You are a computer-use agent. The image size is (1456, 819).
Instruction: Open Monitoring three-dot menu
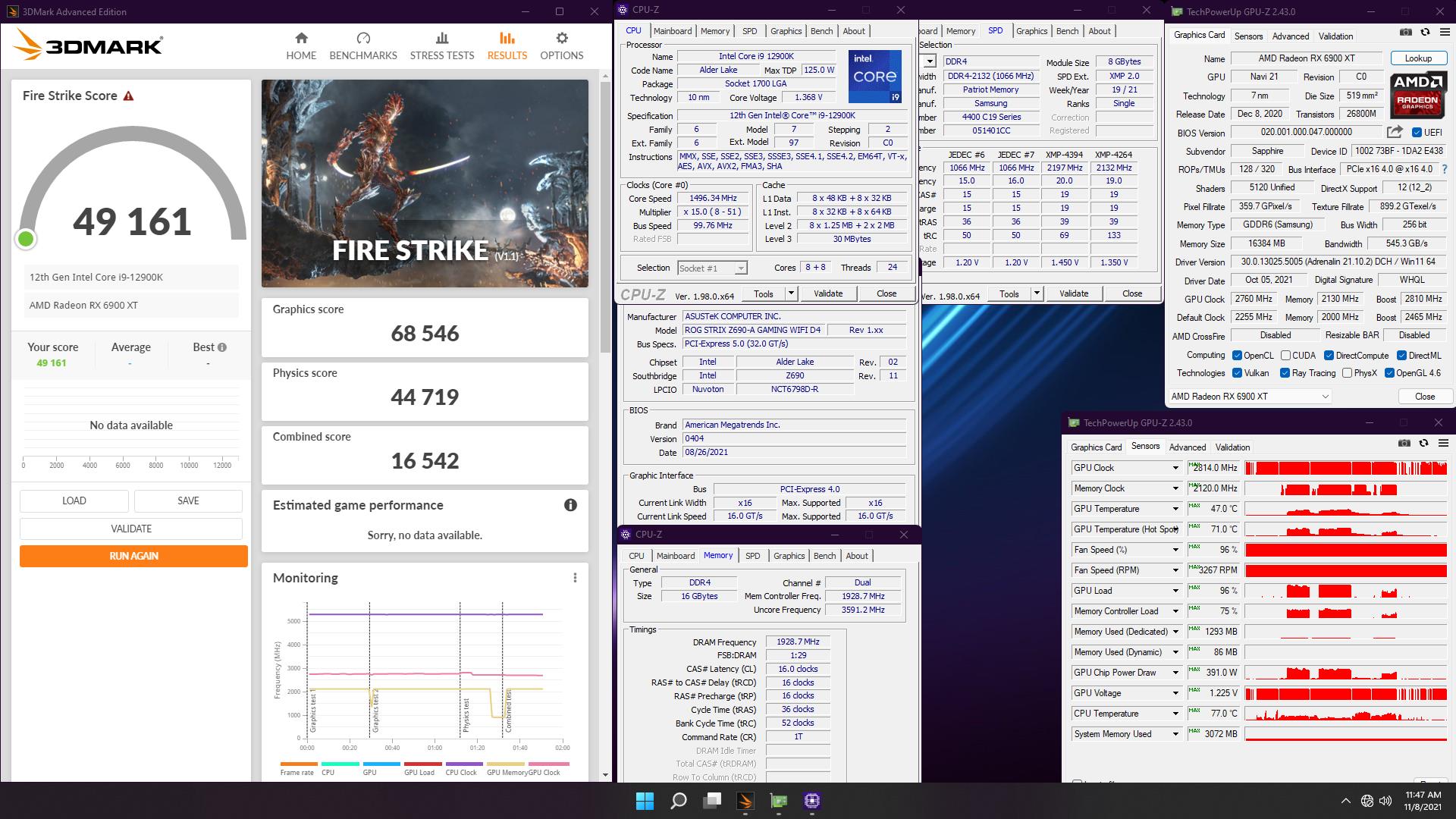pos(575,578)
